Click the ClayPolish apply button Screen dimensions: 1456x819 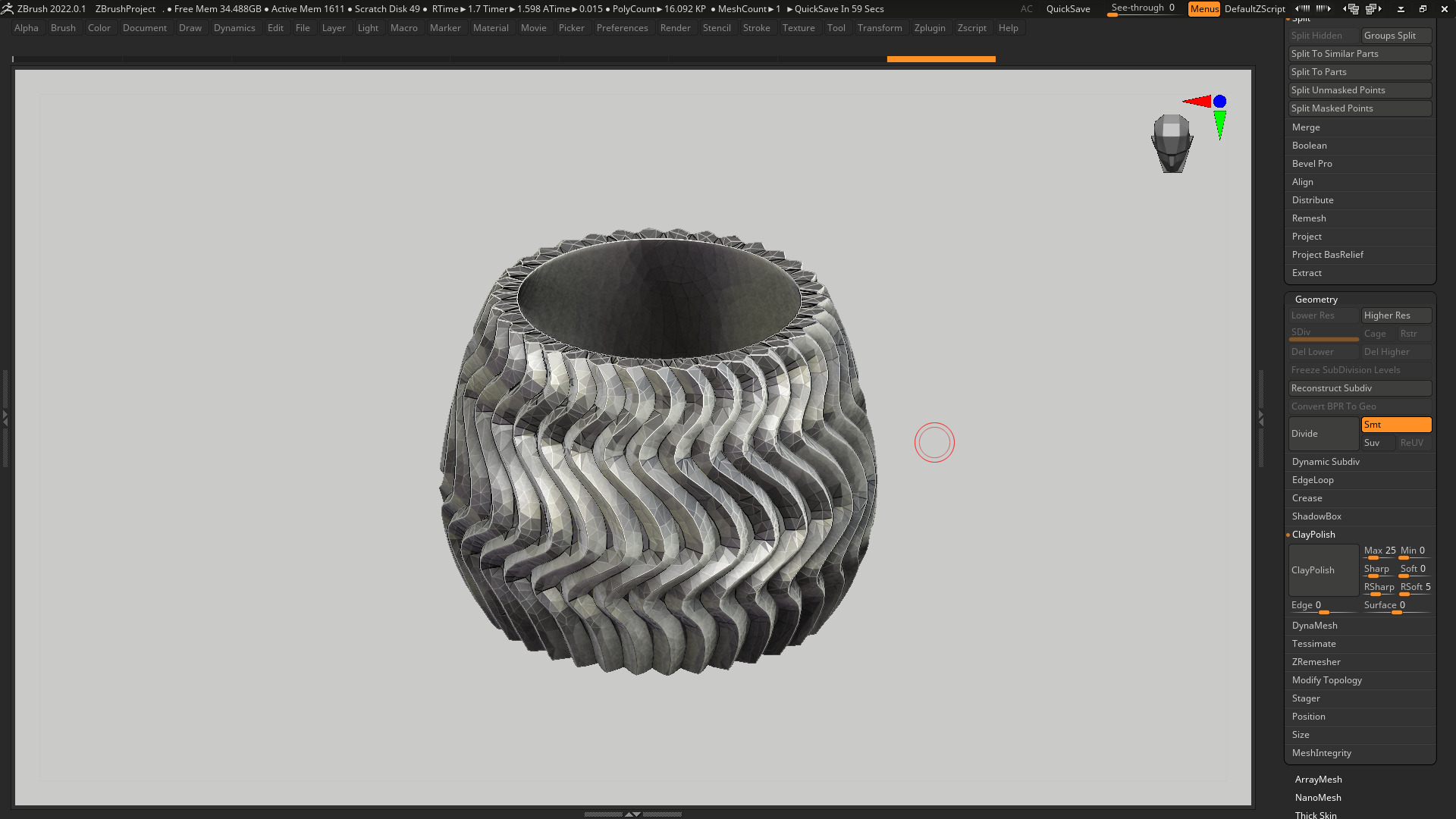coord(1323,570)
